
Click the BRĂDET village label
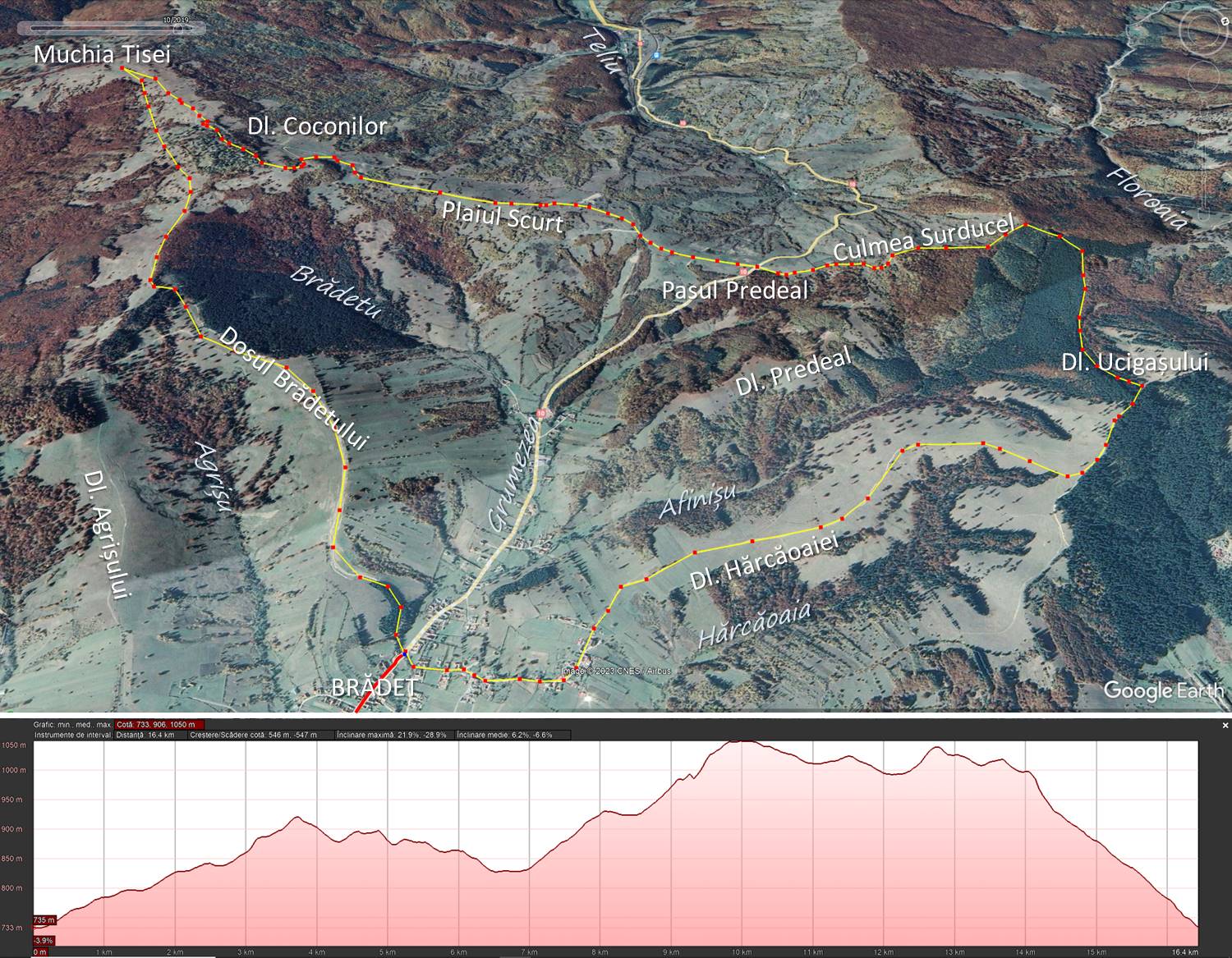tap(375, 688)
